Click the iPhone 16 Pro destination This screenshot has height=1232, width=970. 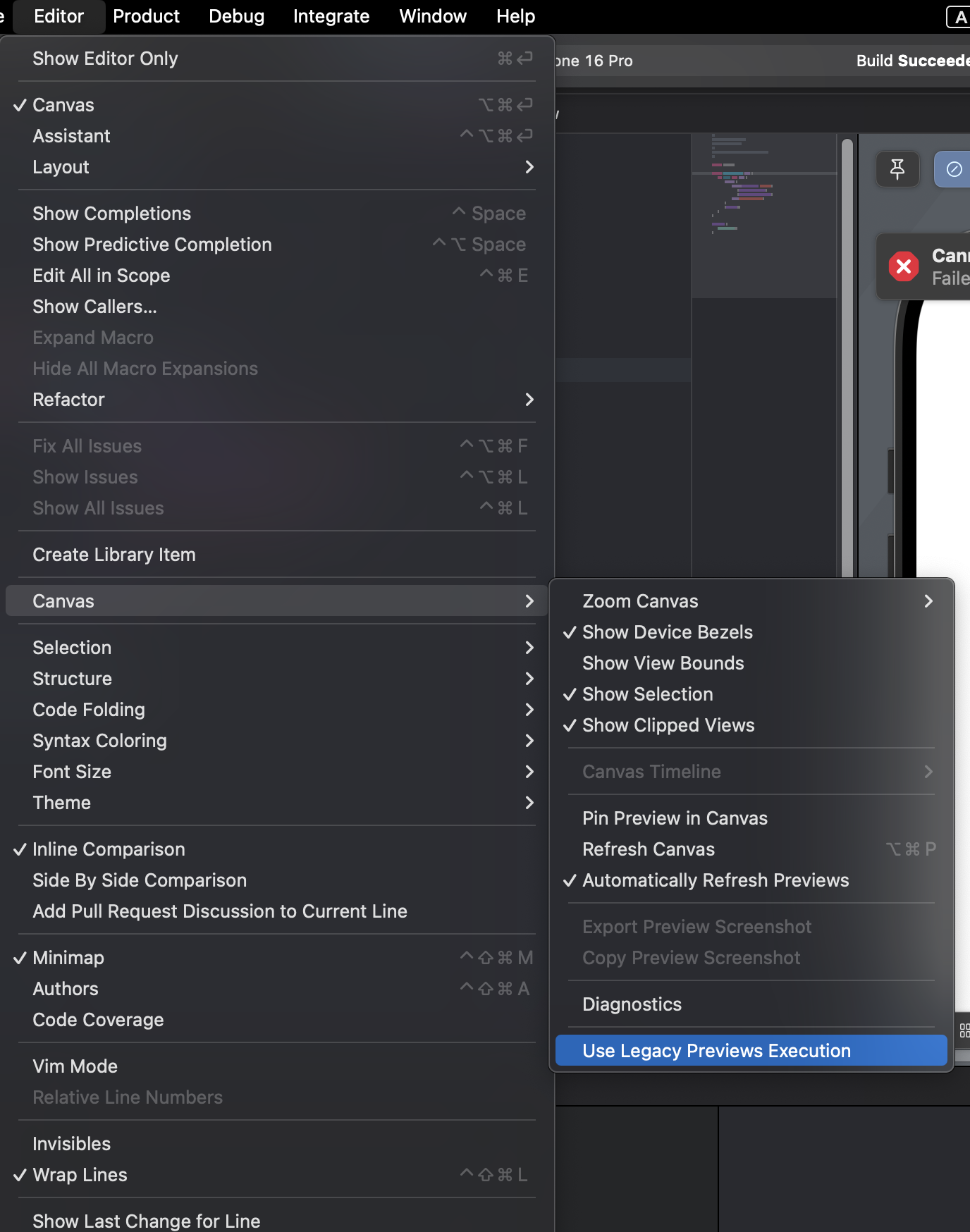594,61
